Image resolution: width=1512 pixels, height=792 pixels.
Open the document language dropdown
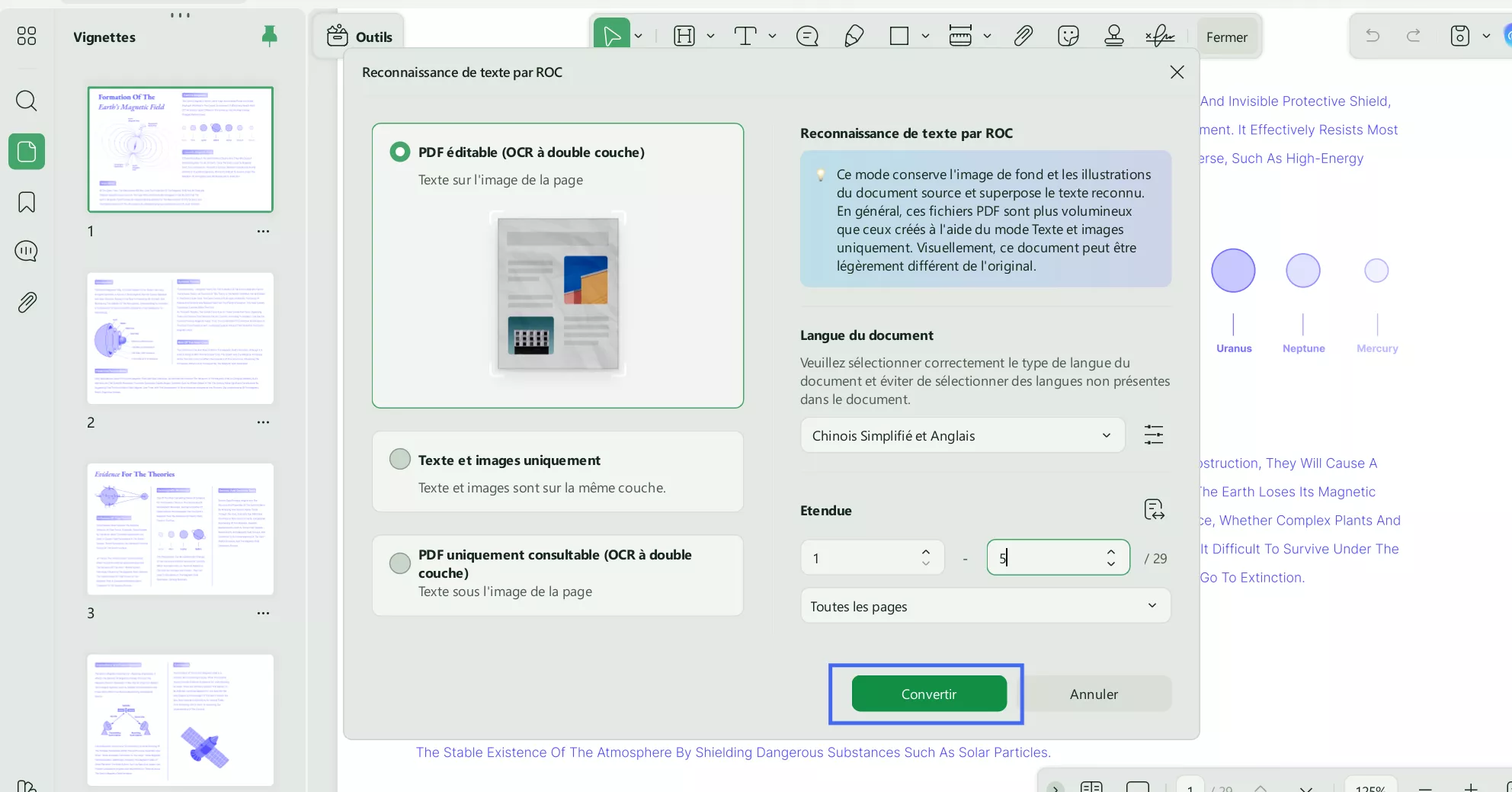[x=963, y=435]
